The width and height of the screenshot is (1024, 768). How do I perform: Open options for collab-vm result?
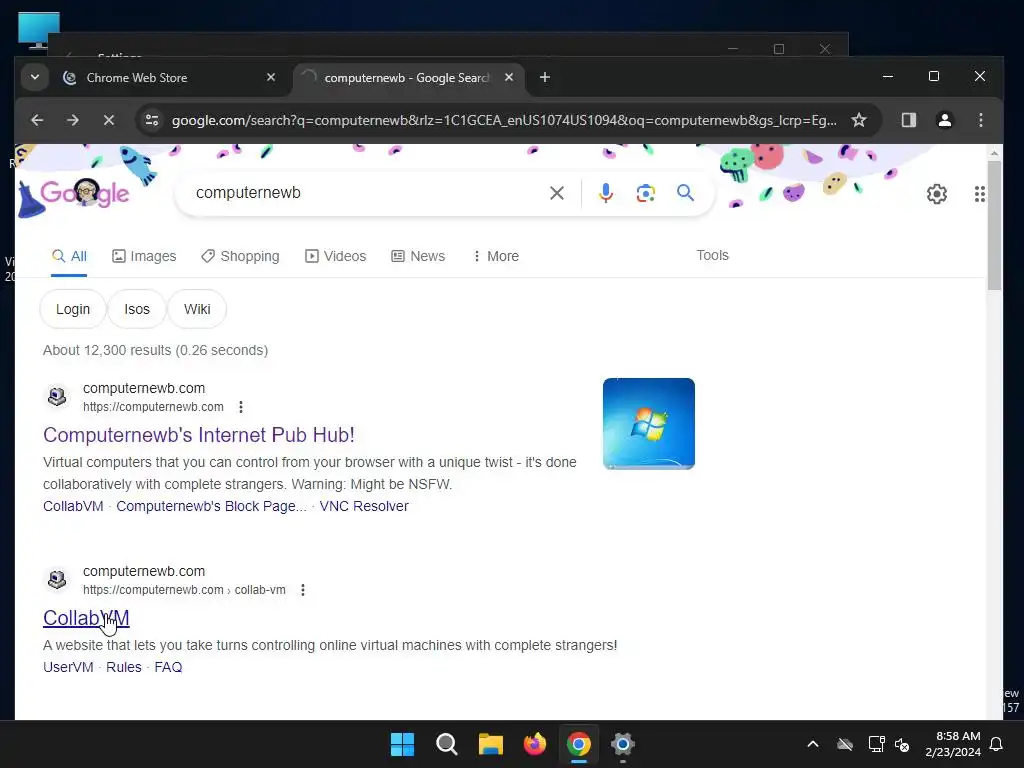pyautogui.click(x=302, y=590)
